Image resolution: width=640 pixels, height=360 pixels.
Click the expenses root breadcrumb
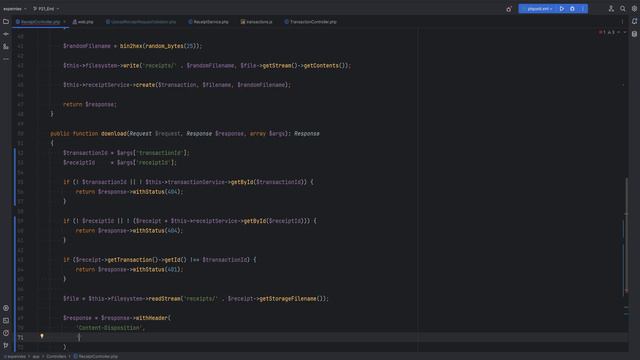tap(16, 356)
